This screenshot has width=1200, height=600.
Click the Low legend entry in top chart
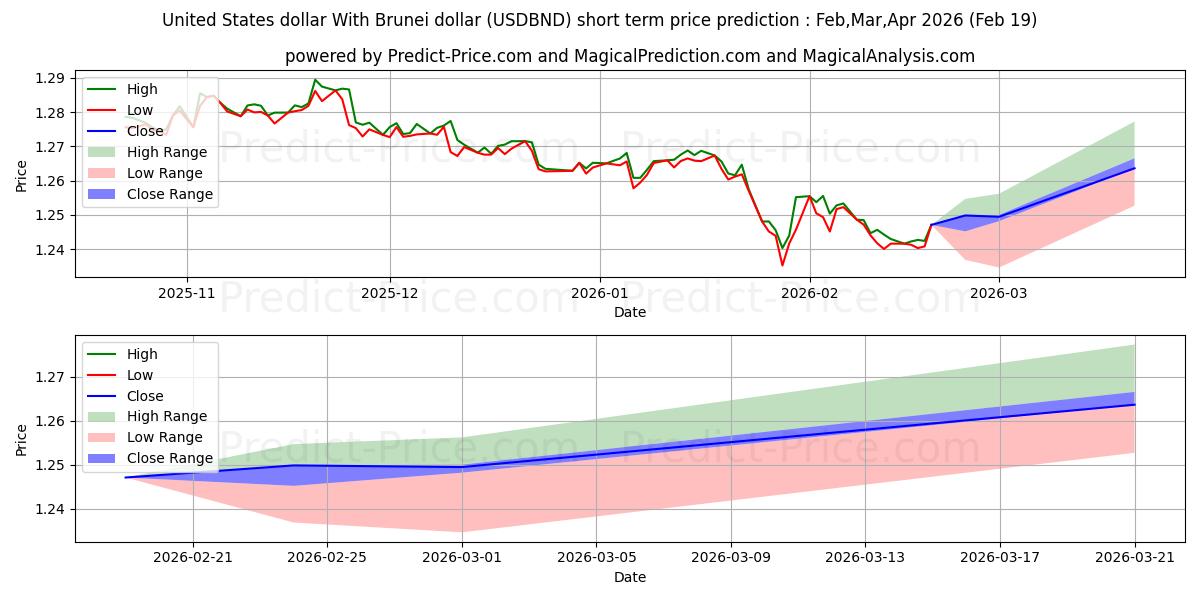[122, 110]
